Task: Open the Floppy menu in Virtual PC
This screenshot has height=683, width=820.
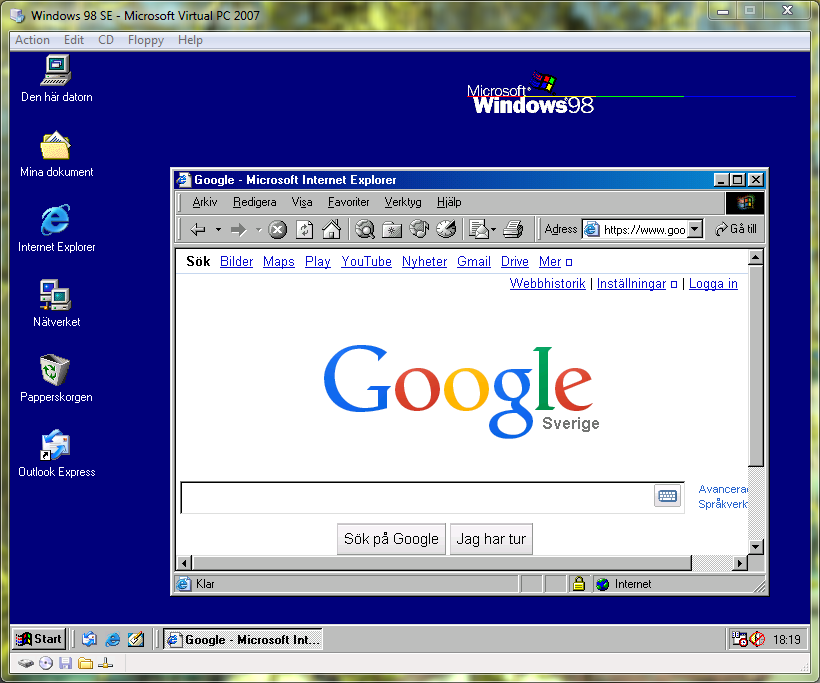Action: point(146,40)
